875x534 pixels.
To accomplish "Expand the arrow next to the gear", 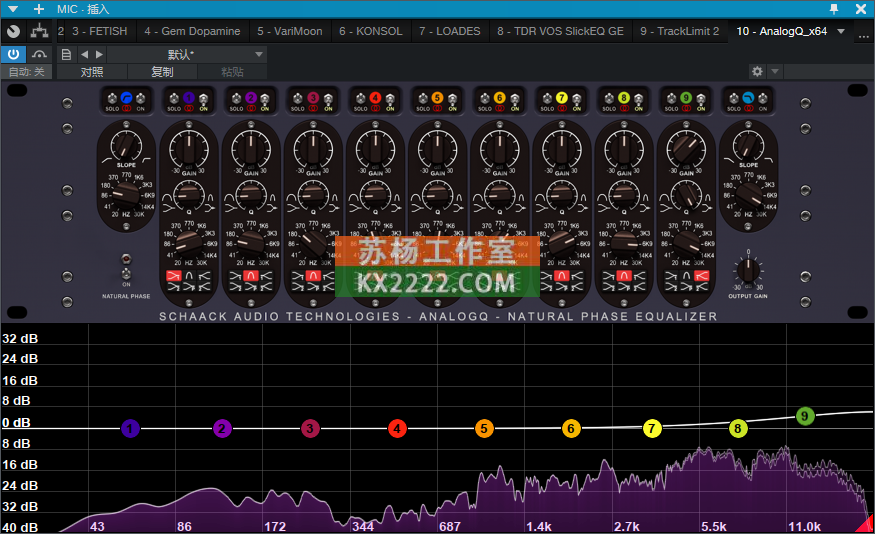I will [775, 71].
